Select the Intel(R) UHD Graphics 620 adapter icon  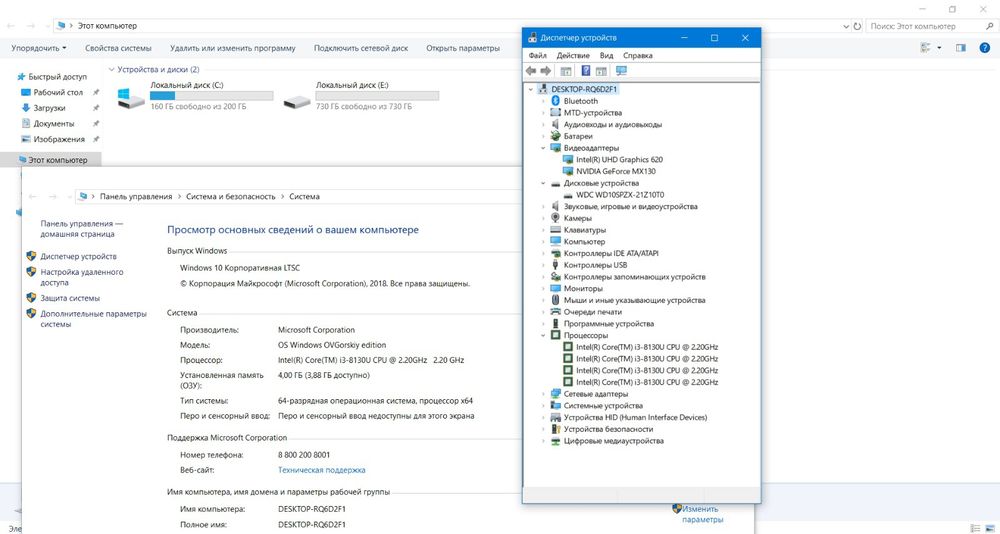pyautogui.click(x=568, y=159)
